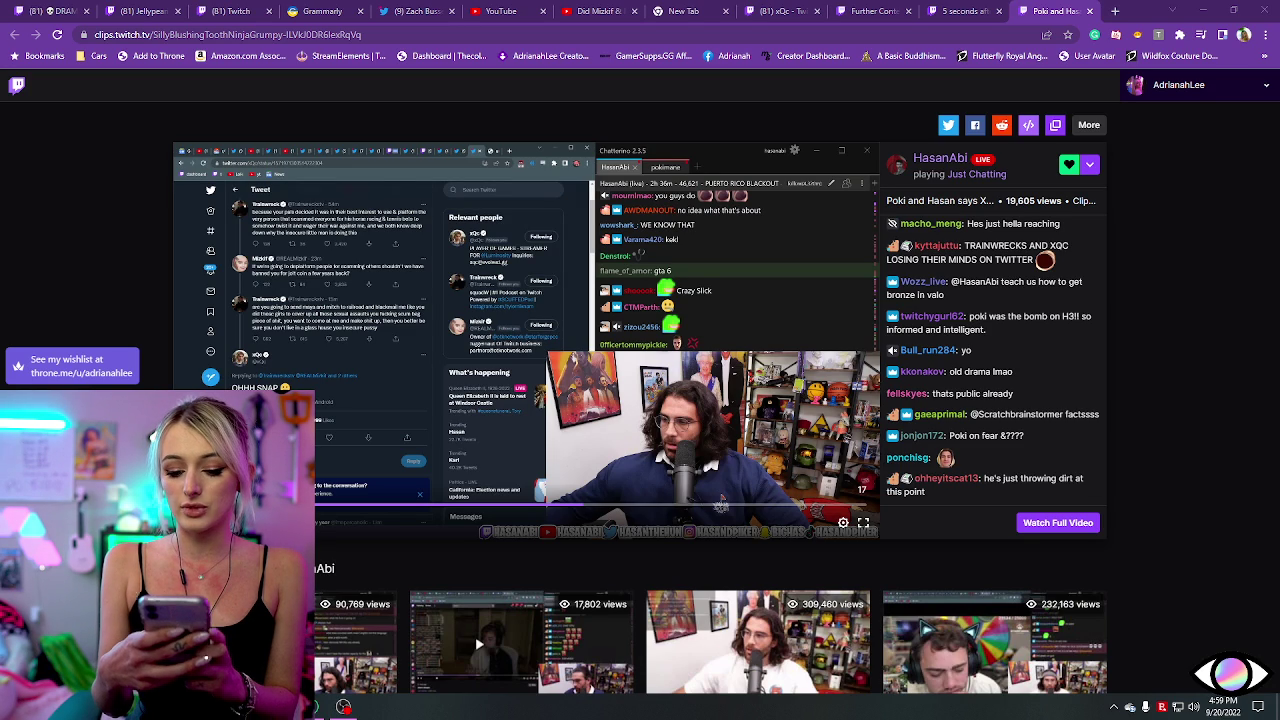This screenshot has height=720, width=1280.
Task: Copy the clip embed code
Action: point(1029,125)
